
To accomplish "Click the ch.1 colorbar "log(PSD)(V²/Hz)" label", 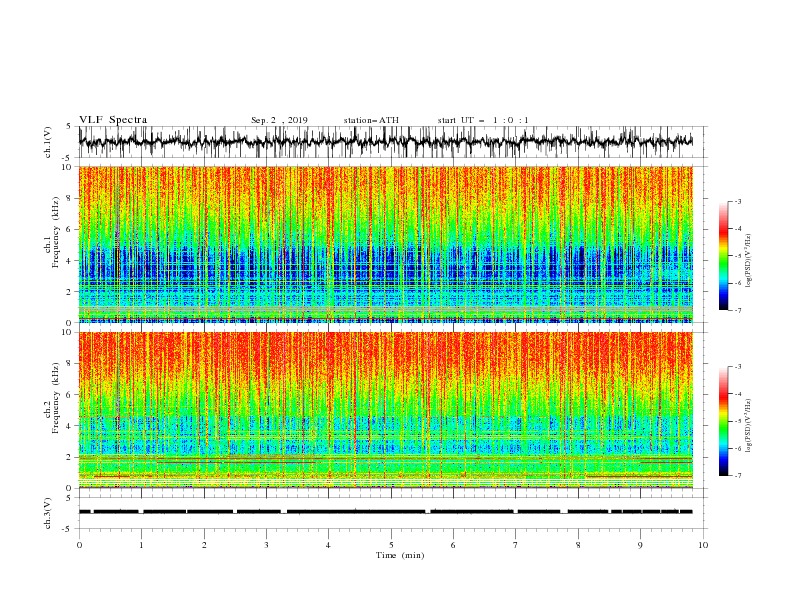I will click(x=748, y=261).
